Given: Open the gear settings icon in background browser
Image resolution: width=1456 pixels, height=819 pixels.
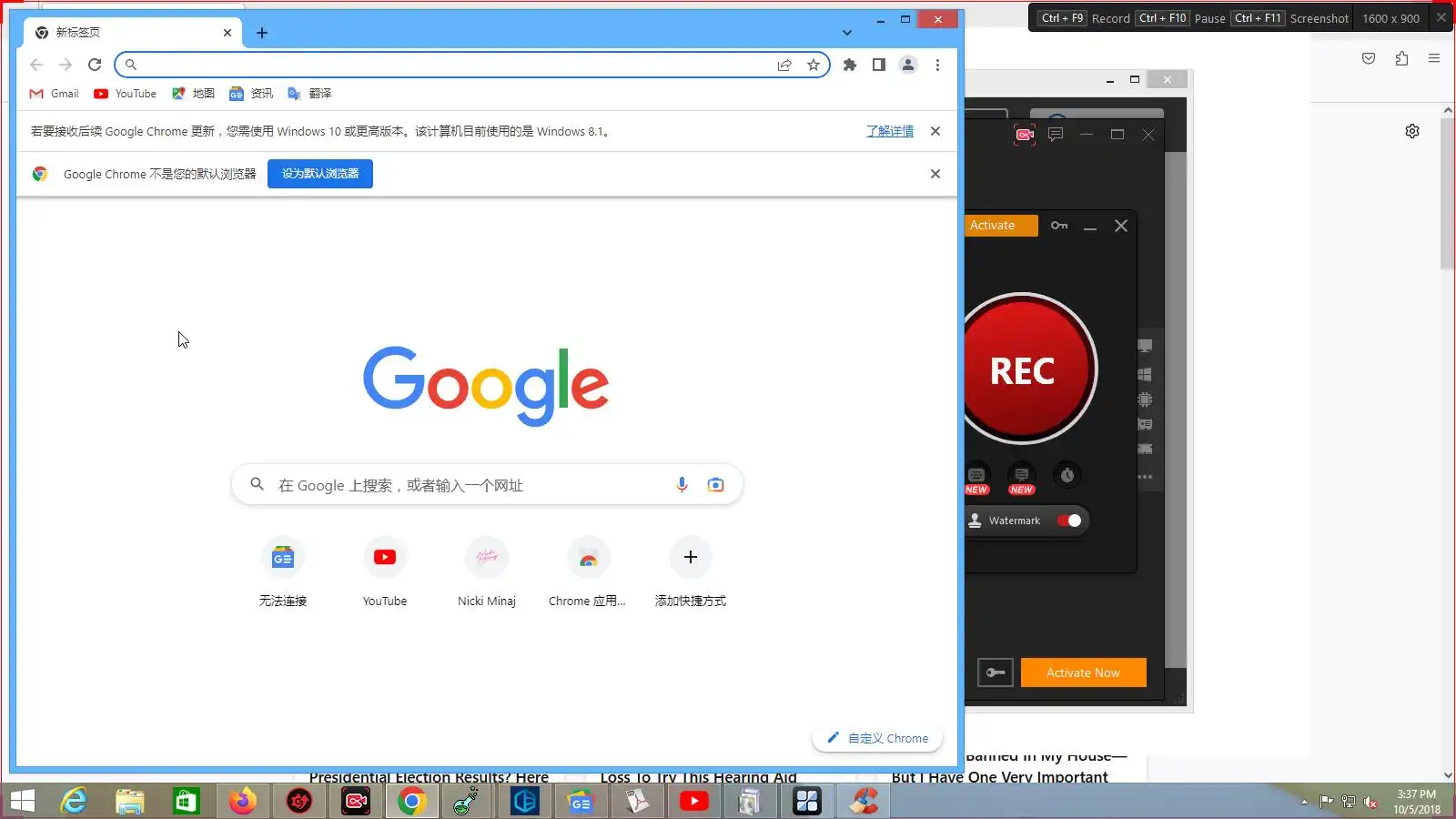Looking at the screenshot, I should (x=1412, y=131).
